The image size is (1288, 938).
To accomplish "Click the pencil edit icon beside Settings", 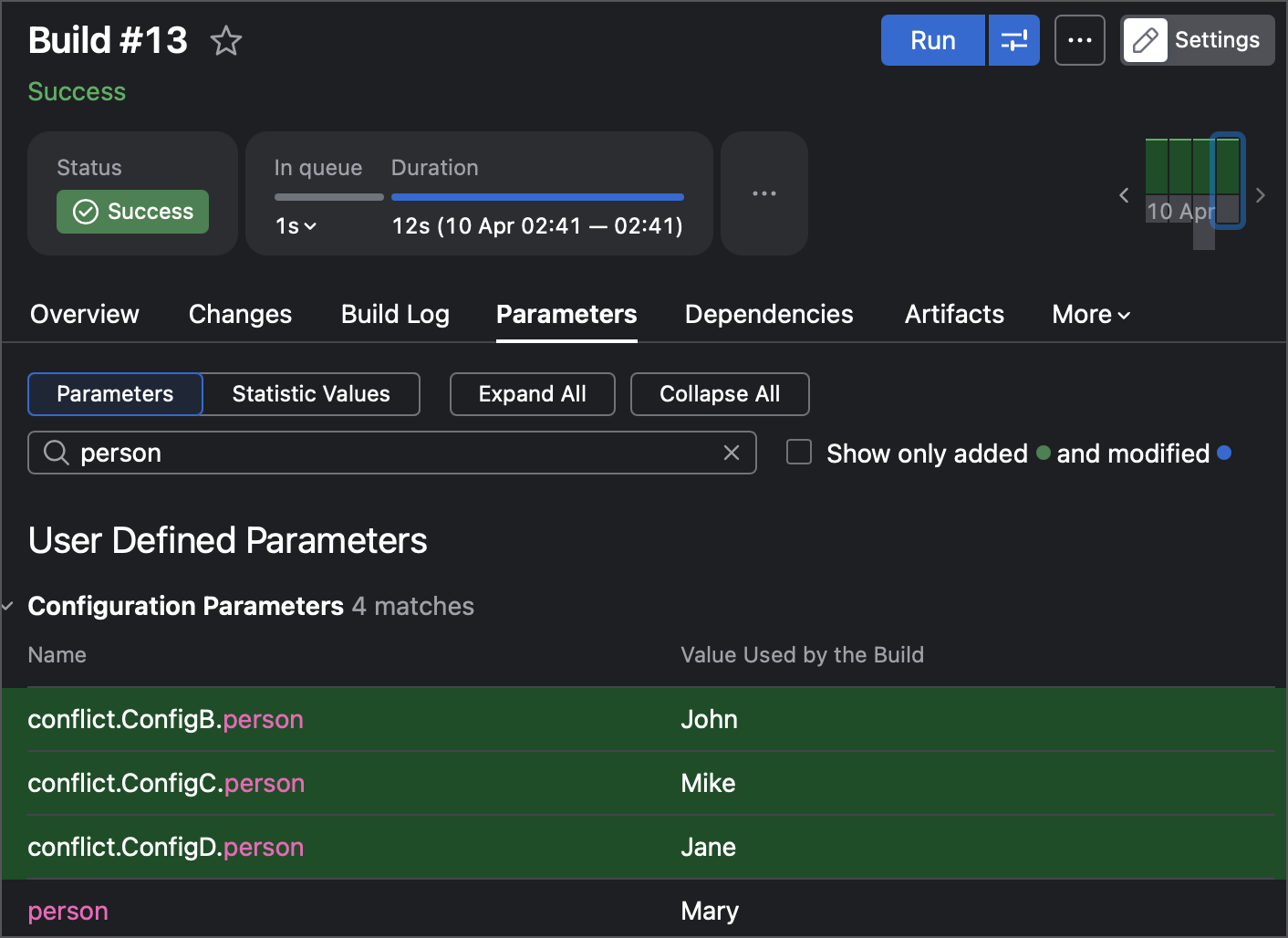I will [1146, 40].
